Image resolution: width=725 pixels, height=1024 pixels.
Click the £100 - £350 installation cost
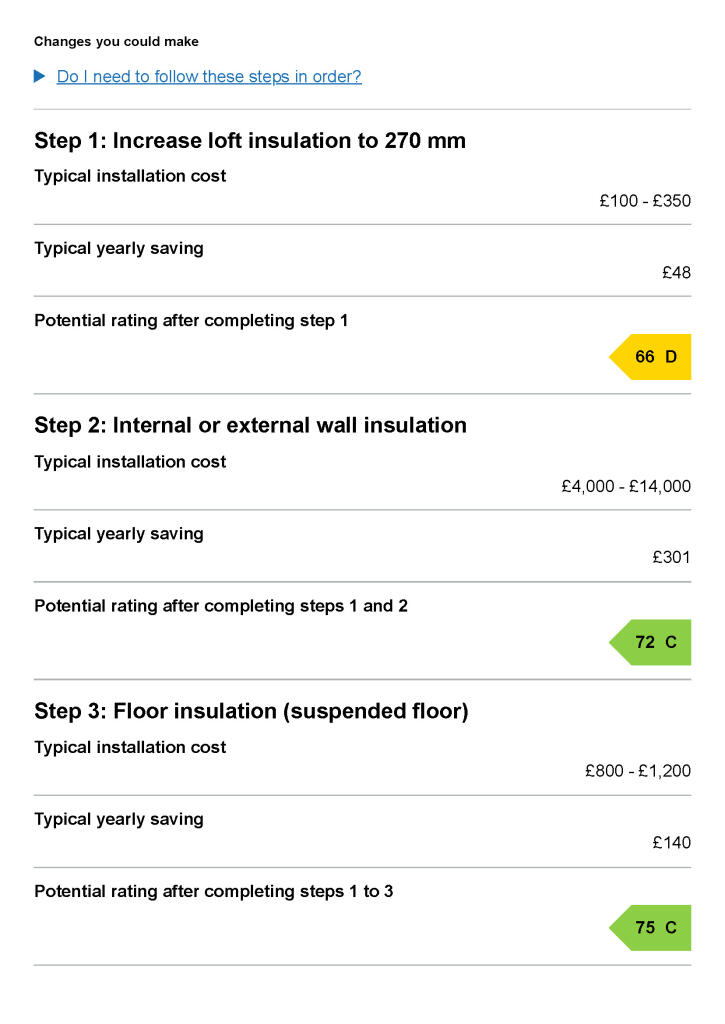645,201
